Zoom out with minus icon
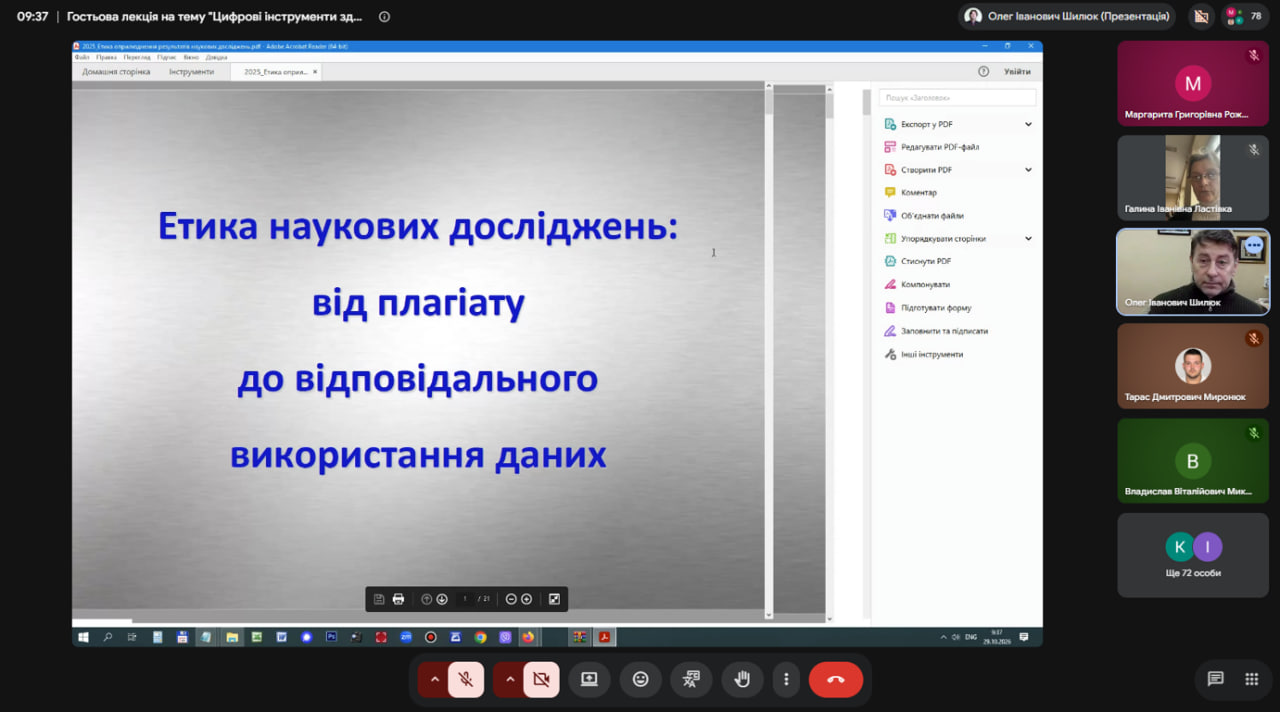The width and height of the screenshot is (1280, 712). coord(511,599)
